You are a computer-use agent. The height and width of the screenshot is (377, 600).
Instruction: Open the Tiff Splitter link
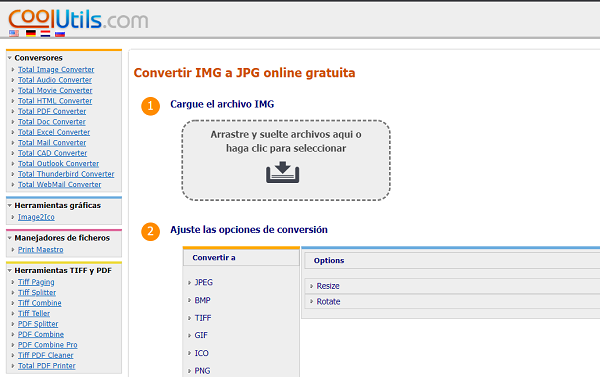click(x=37, y=292)
